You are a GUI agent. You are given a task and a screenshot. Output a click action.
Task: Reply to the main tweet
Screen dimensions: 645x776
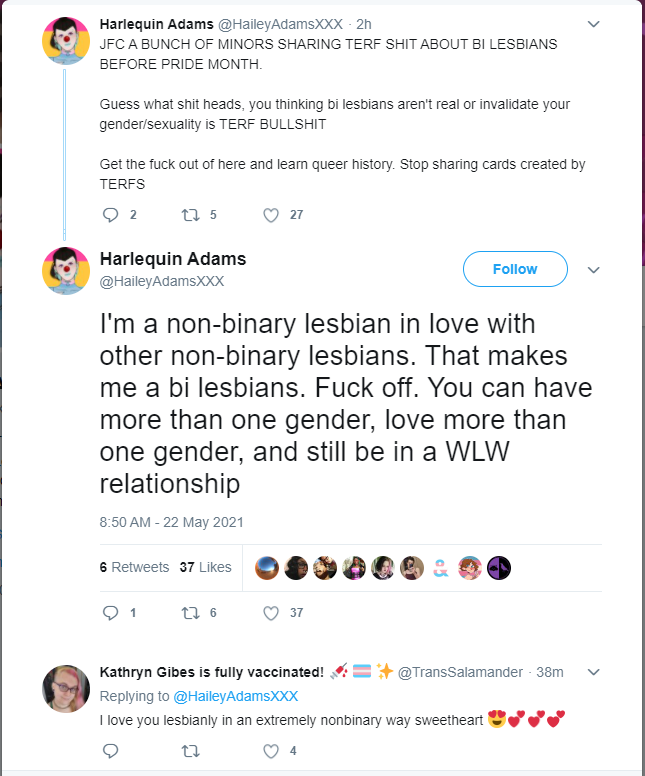[x=110, y=613]
